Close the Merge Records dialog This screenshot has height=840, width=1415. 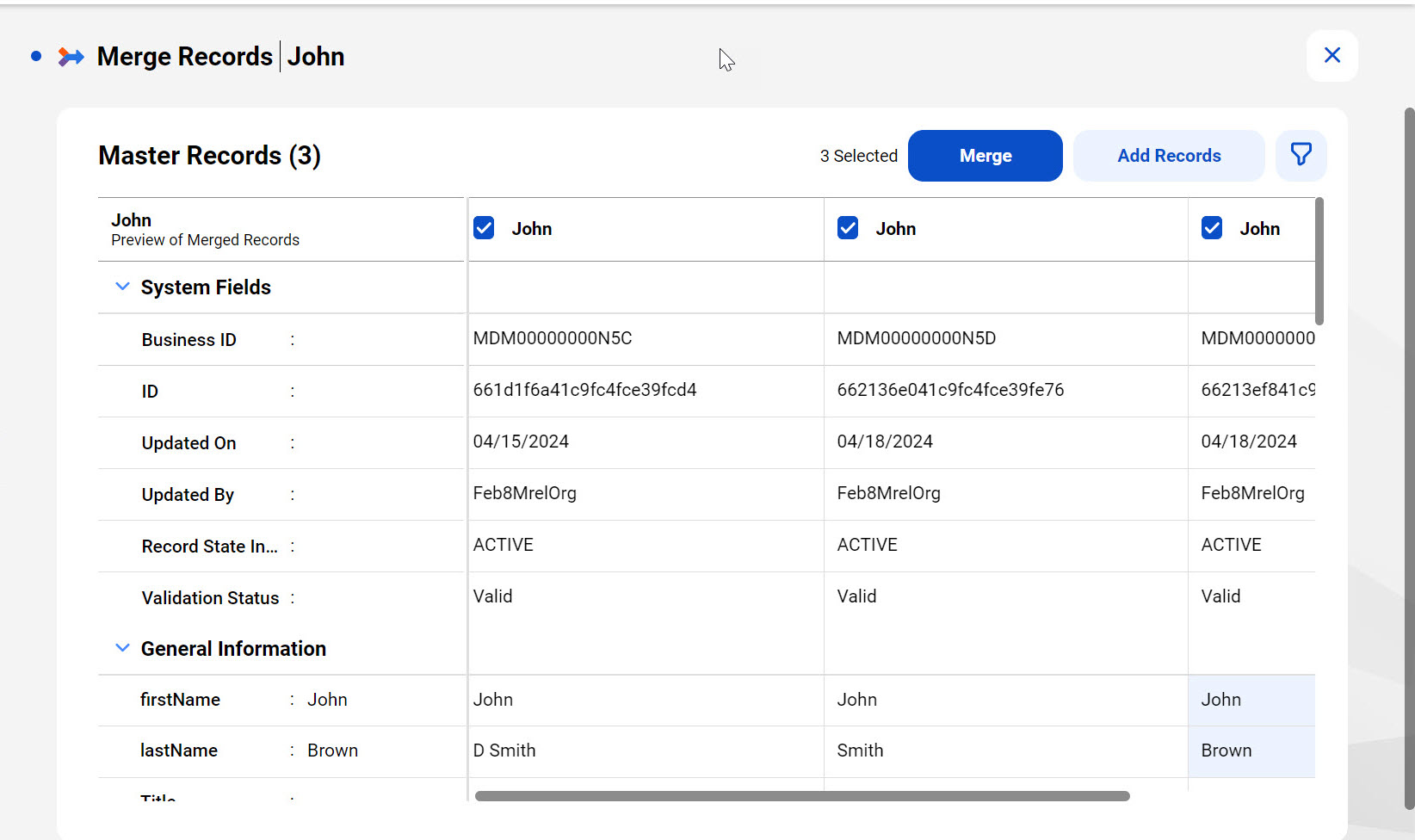click(1332, 55)
